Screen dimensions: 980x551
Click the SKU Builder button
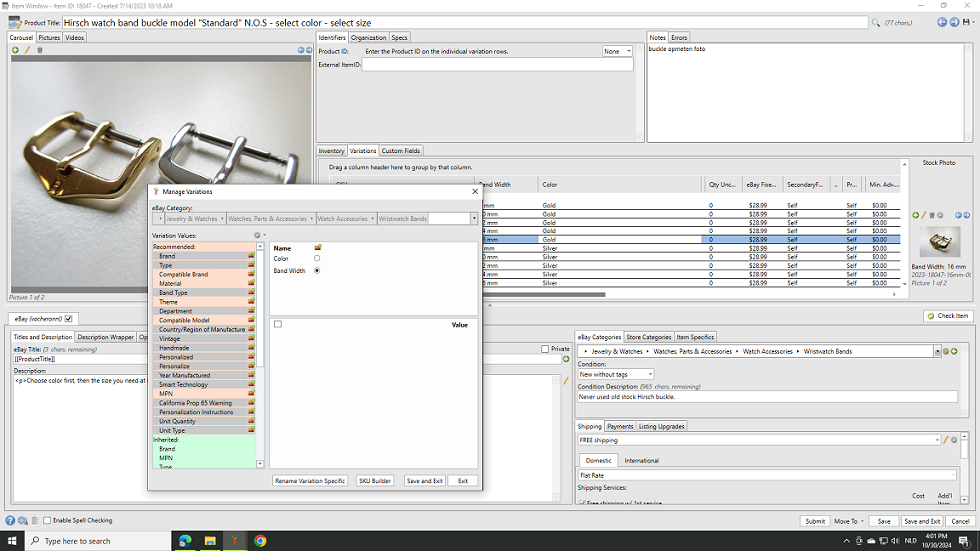374,481
